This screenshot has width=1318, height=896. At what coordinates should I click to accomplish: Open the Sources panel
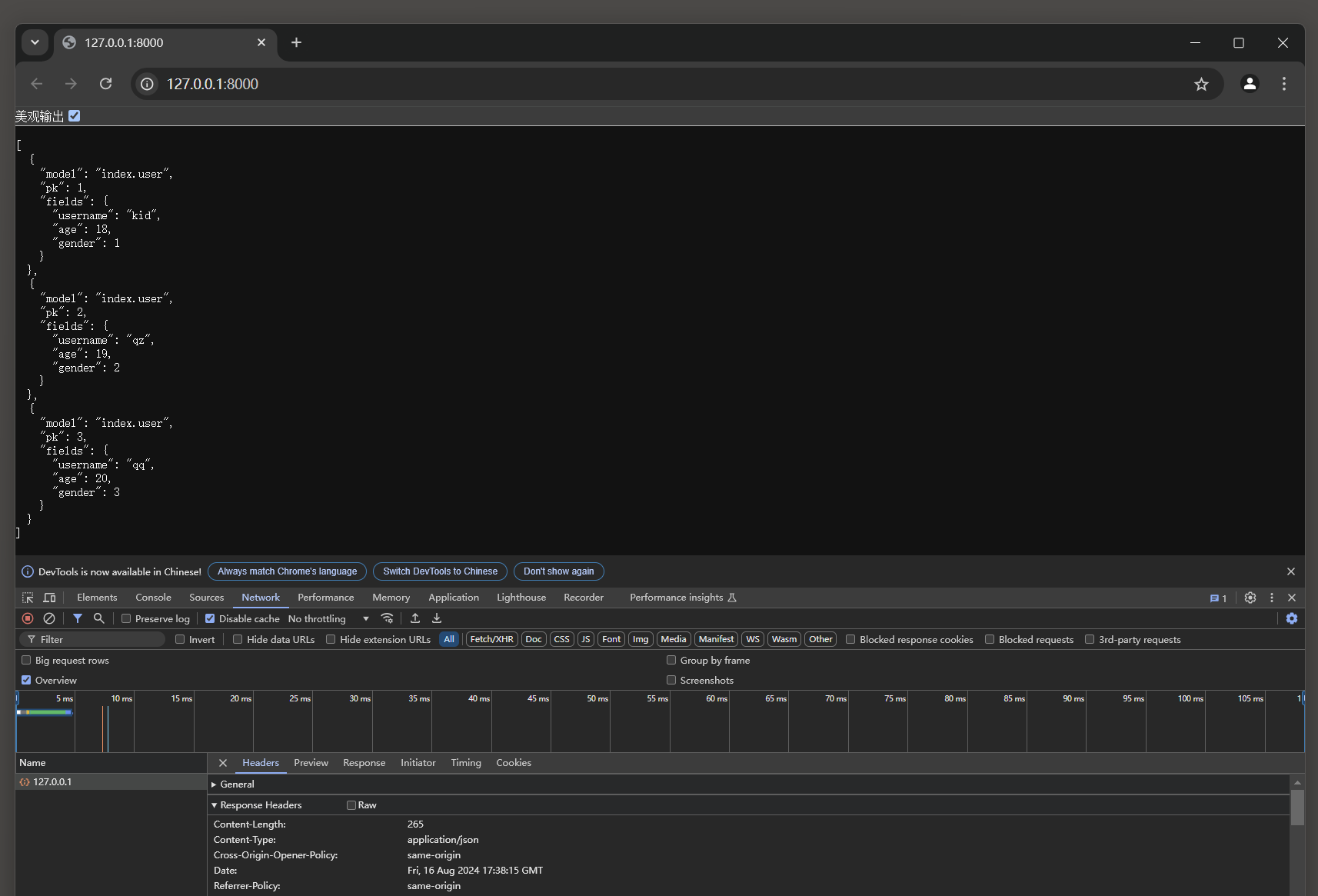[x=206, y=598]
